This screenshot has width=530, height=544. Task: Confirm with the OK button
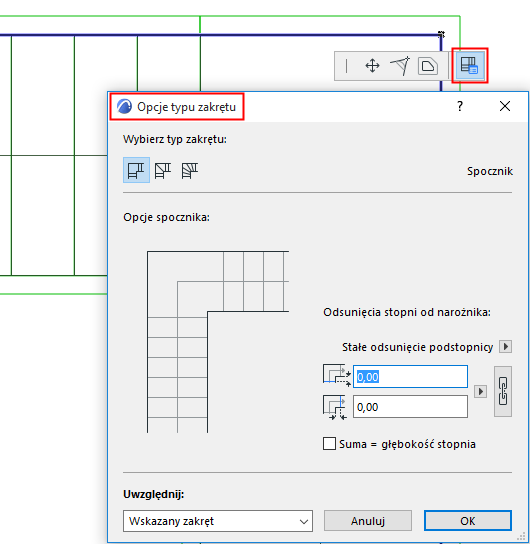point(468,521)
